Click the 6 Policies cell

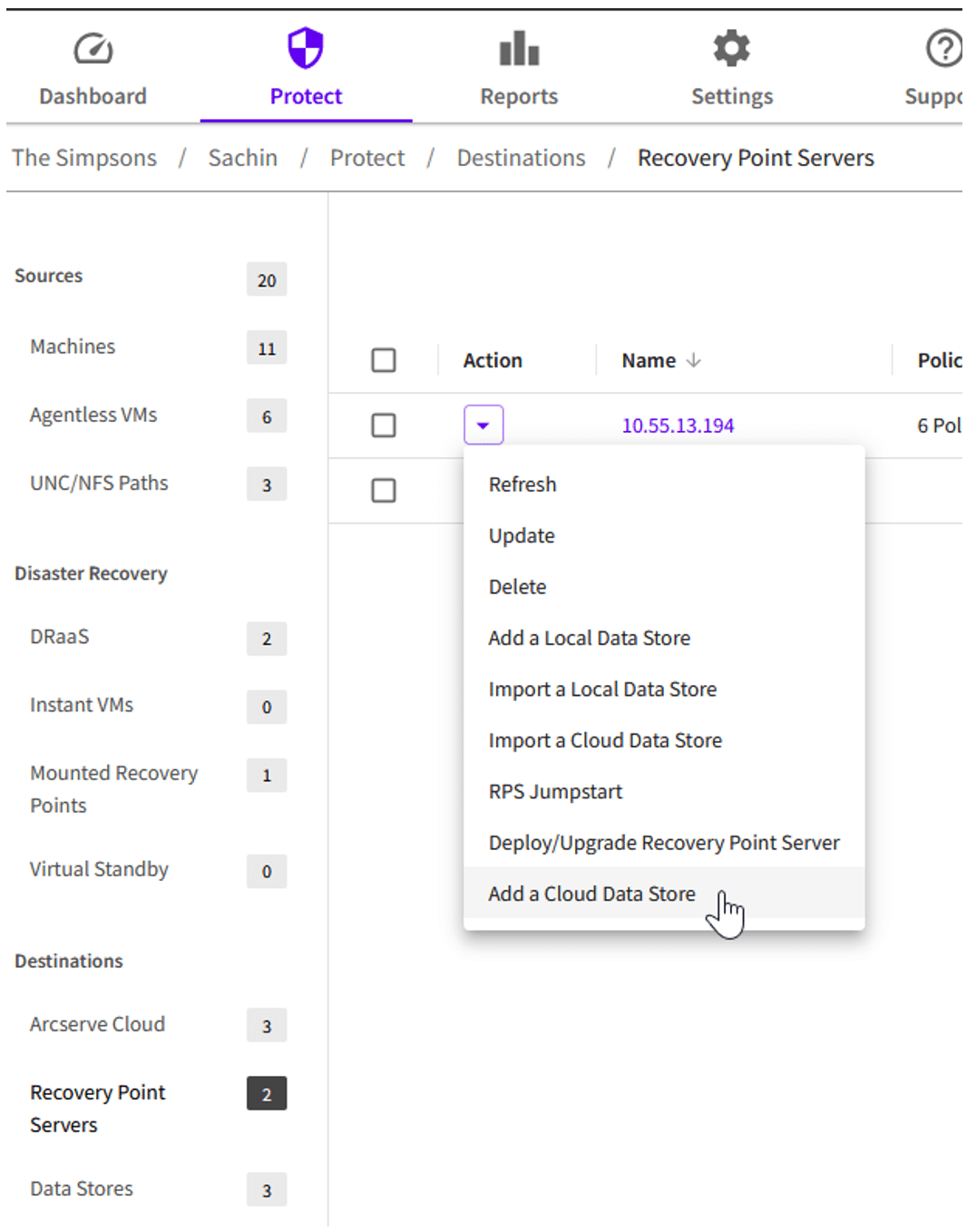939,425
